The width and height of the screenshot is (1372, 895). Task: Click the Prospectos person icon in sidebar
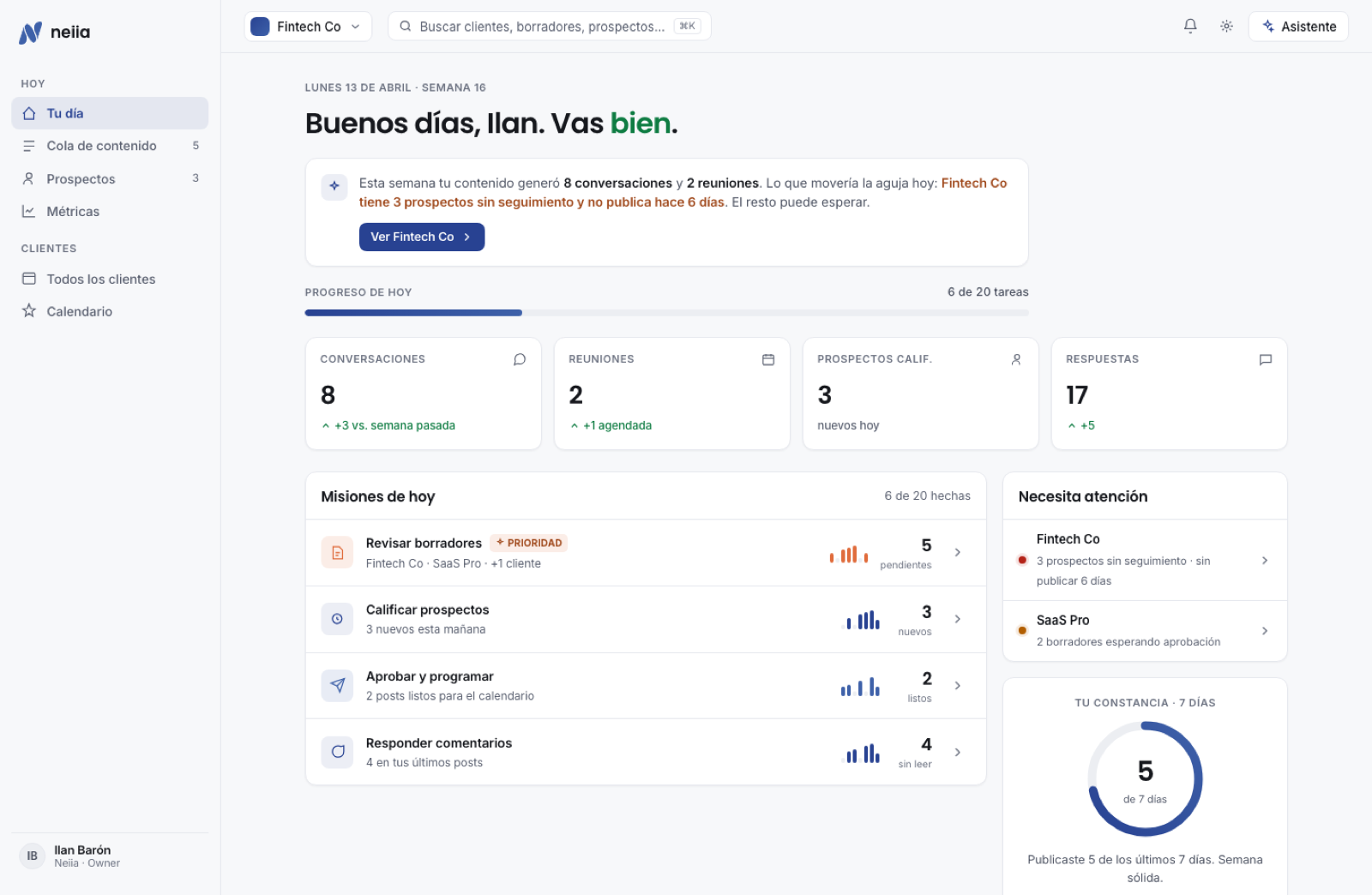tap(29, 178)
